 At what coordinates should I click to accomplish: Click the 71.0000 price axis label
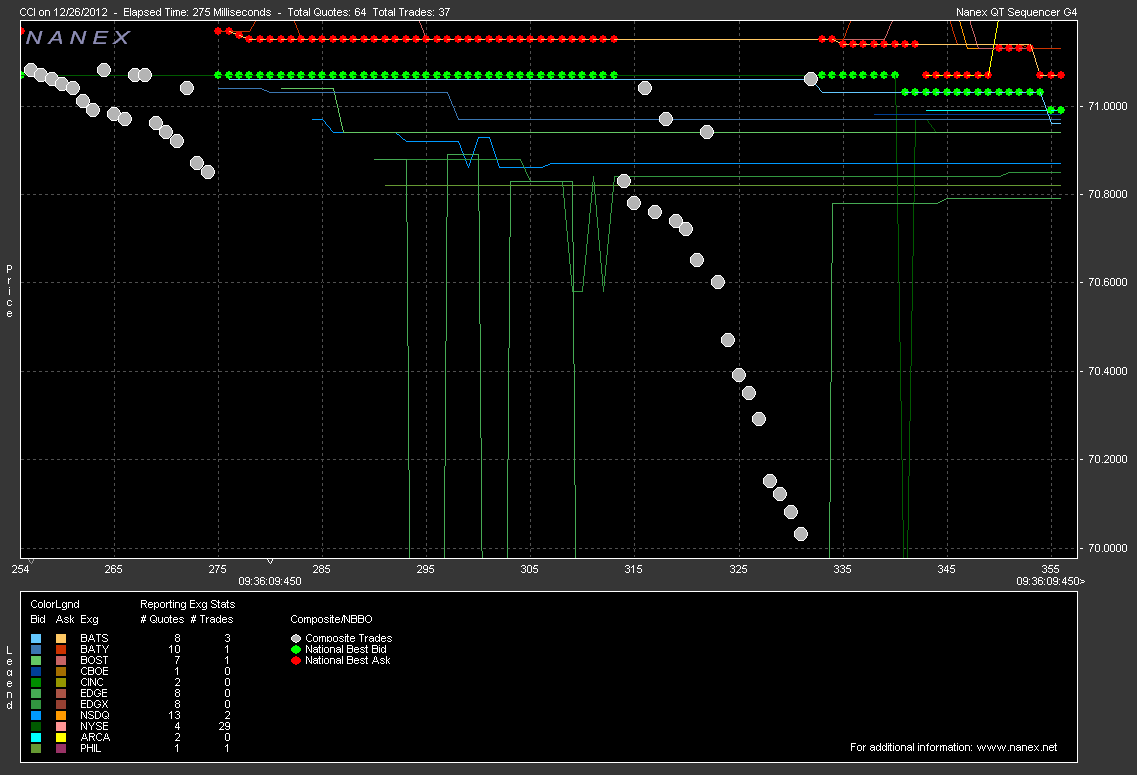(x=1108, y=107)
